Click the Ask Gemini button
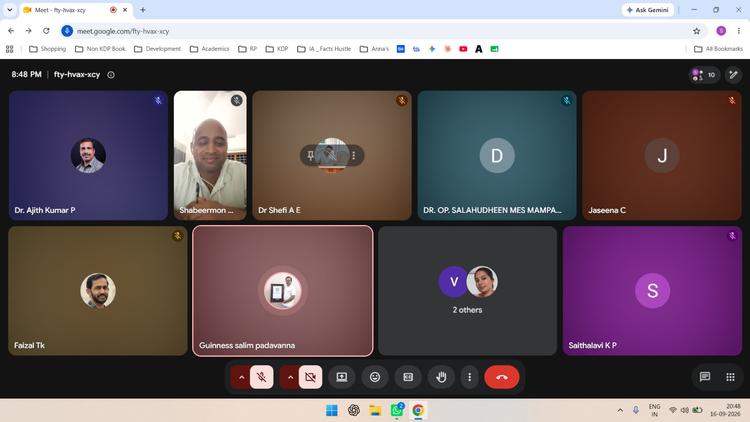Viewport: 750px width, 422px height. [648, 10]
